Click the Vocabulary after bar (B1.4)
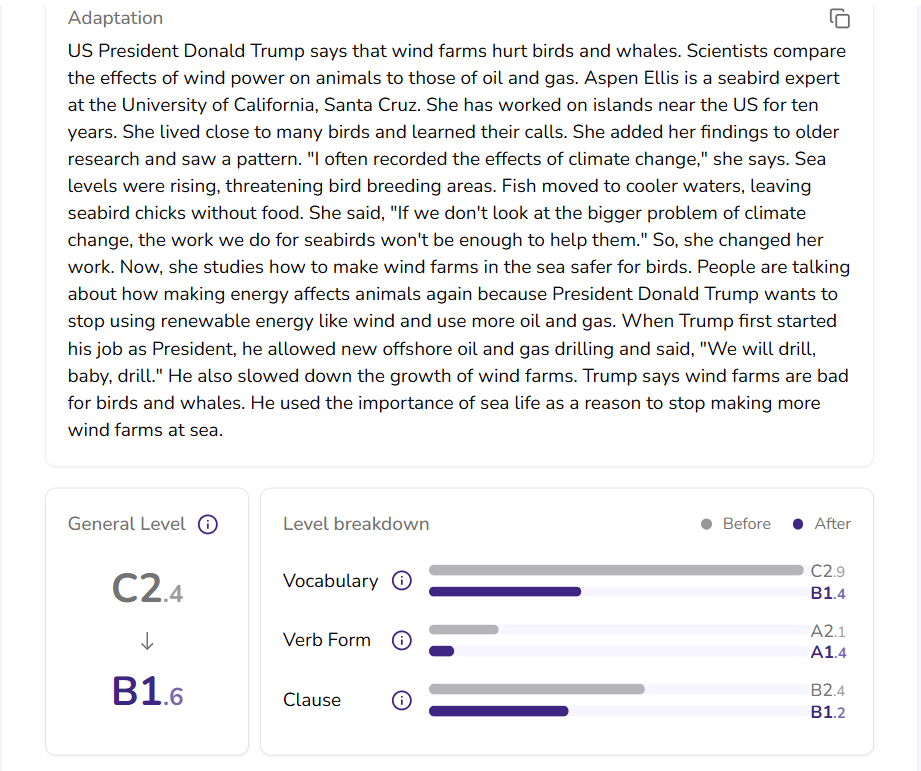The image size is (921, 771). (505, 592)
